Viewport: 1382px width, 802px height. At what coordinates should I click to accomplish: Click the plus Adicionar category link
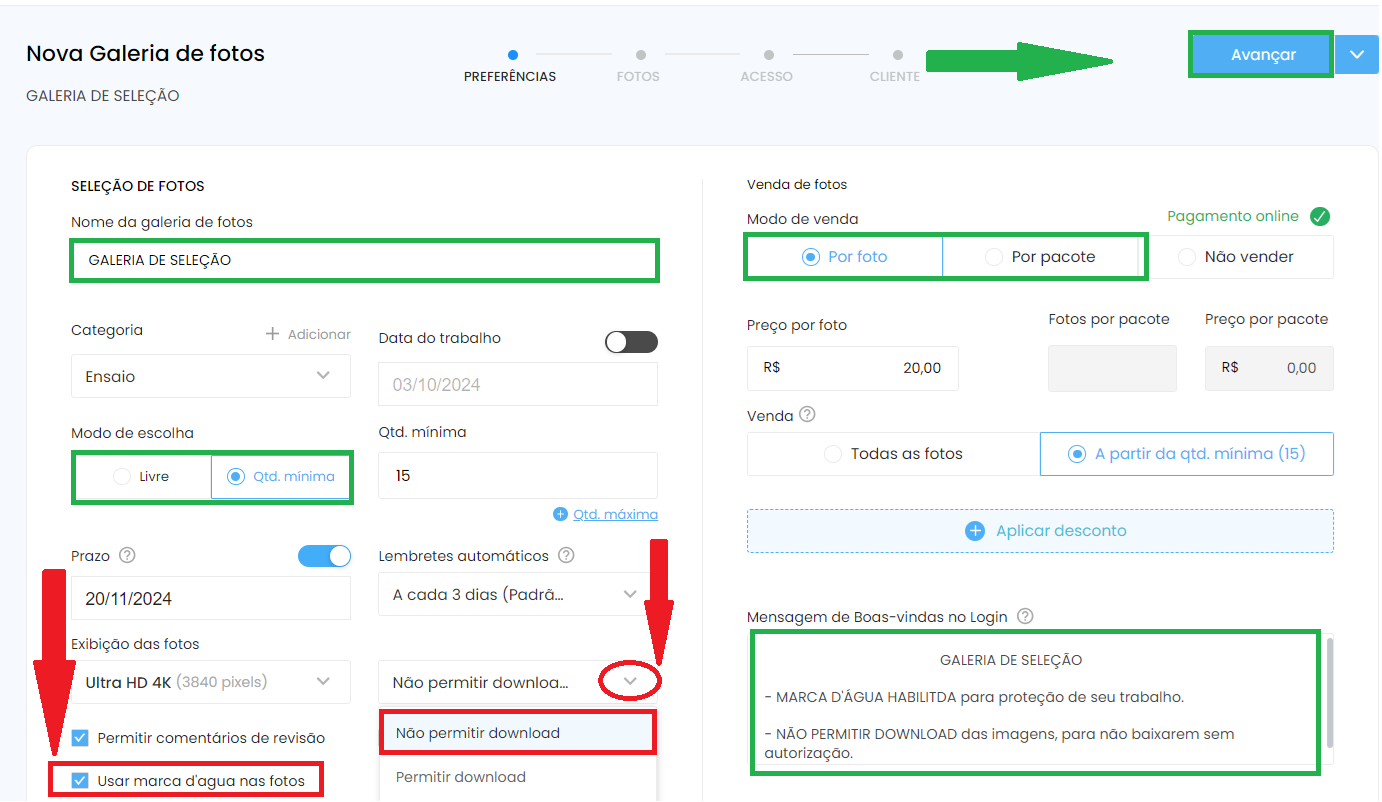(x=308, y=334)
